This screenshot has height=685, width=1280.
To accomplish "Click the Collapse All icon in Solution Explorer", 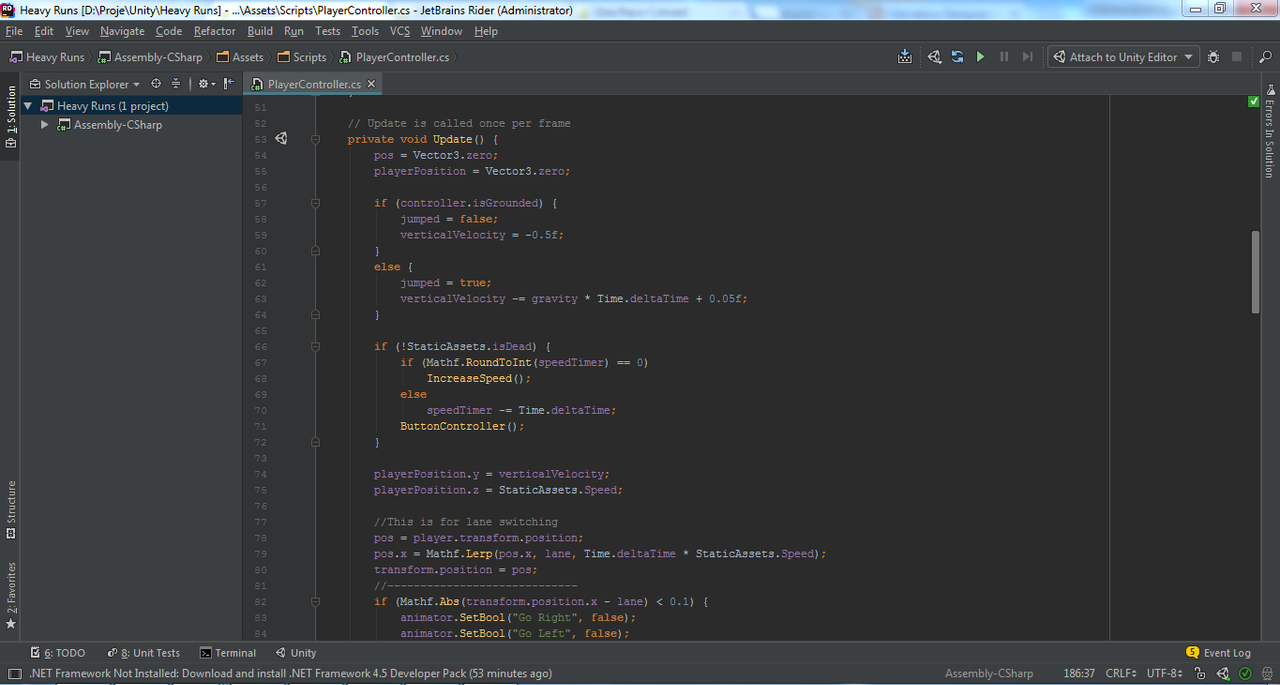I will pyautogui.click(x=176, y=84).
